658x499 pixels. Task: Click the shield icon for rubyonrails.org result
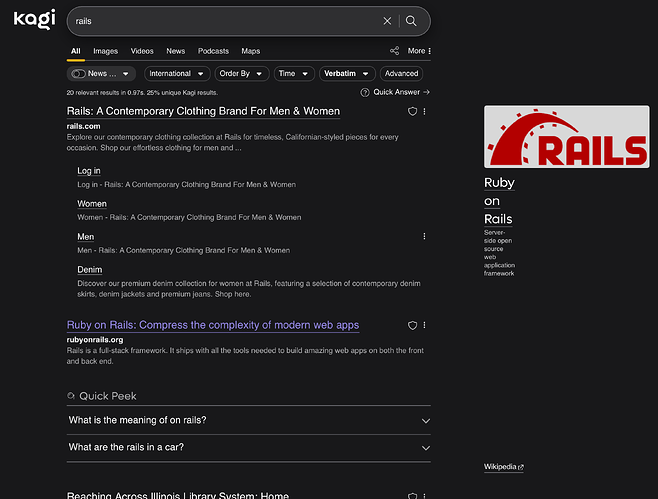click(413, 325)
